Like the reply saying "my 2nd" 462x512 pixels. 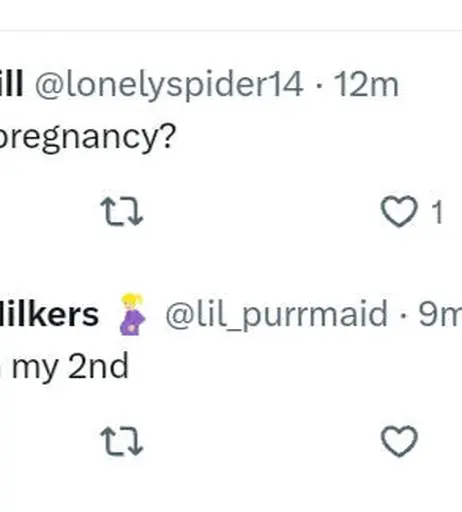pyautogui.click(x=399, y=441)
